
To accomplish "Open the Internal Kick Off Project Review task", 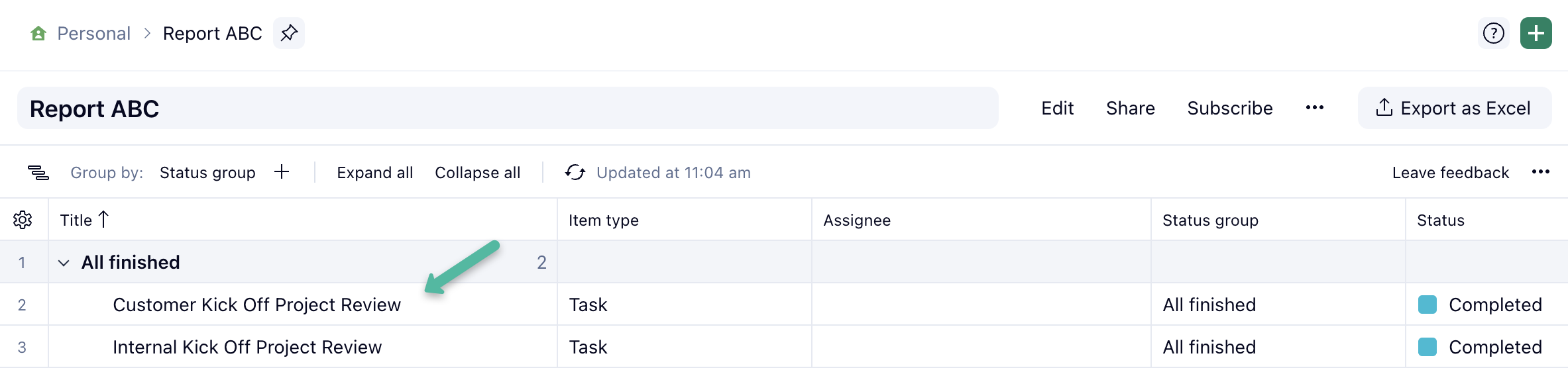I will click(247, 347).
